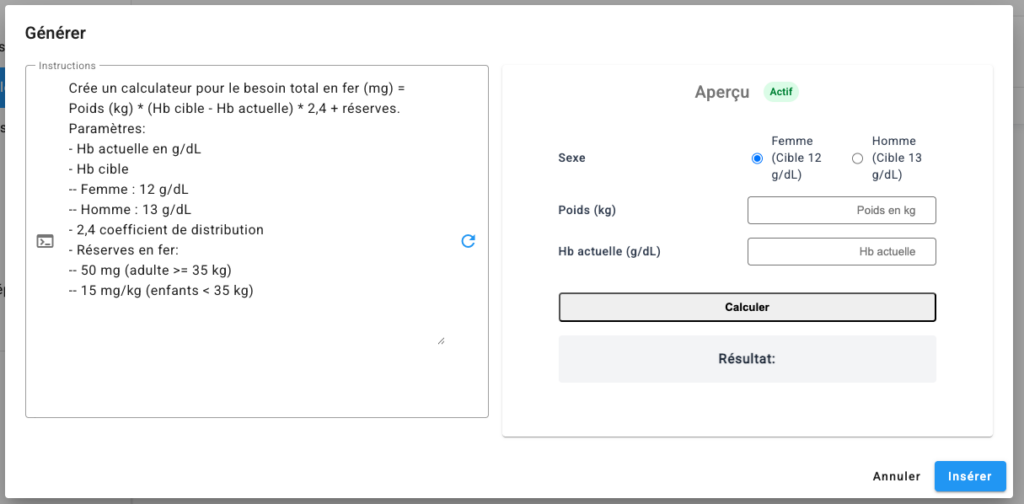Click the blue Insérer button
The image size is (1024, 504).
pyautogui.click(x=969, y=477)
